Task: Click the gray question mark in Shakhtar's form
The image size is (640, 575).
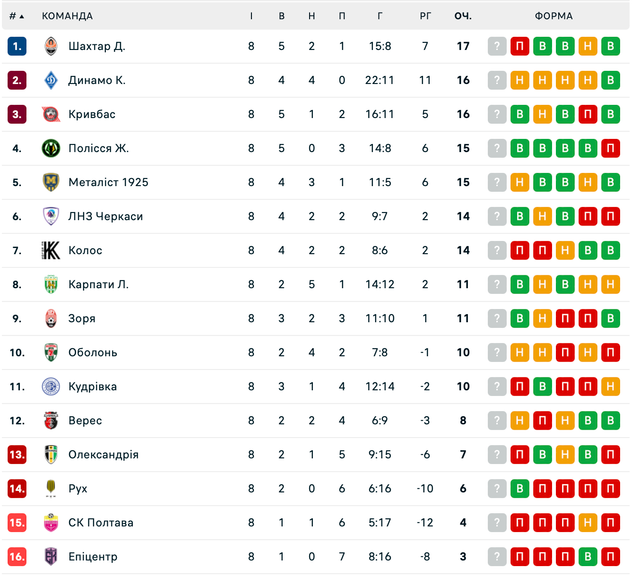Action: [497, 46]
